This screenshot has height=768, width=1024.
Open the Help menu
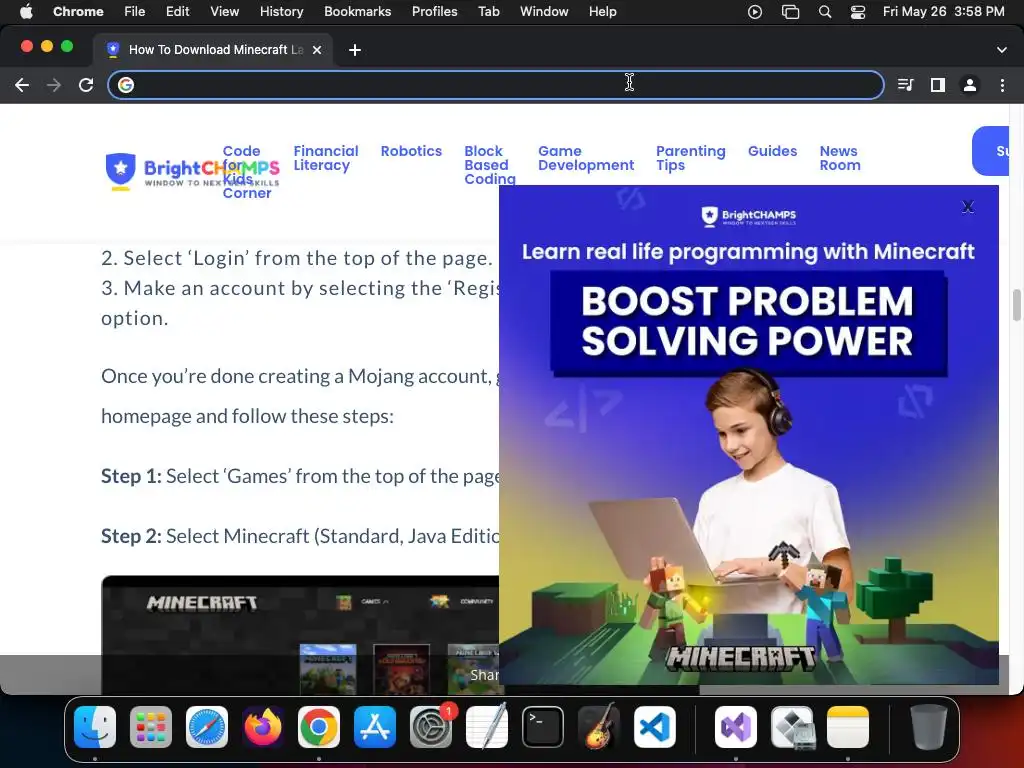(602, 12)
